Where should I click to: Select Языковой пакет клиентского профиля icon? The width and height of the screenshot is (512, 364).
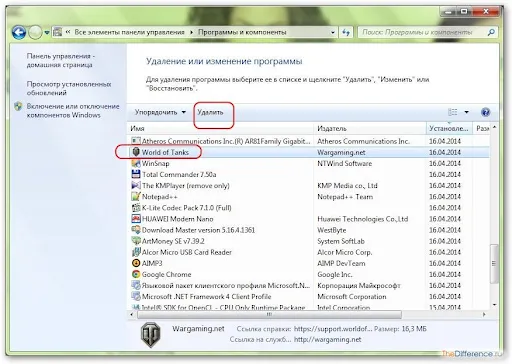(x=136, y=286)
